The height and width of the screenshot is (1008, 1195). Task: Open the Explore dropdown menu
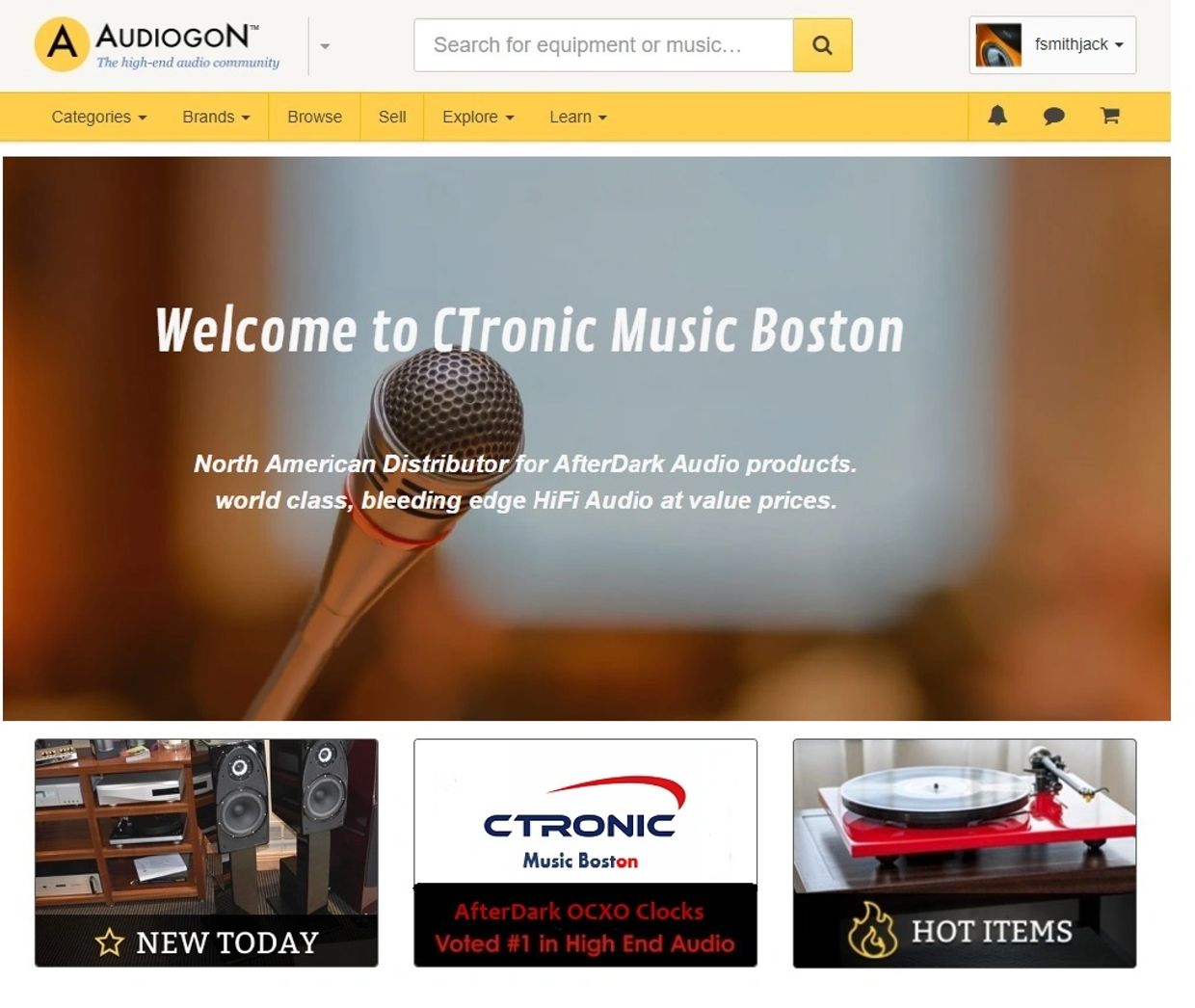[478, 117]
